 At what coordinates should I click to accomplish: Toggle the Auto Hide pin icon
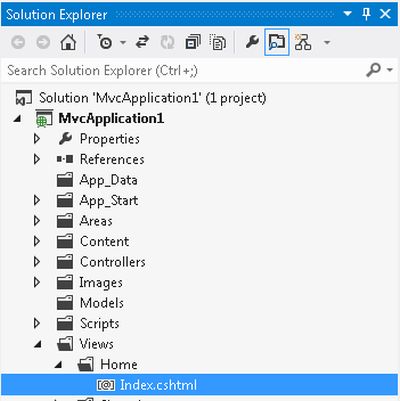click(366, 14)
